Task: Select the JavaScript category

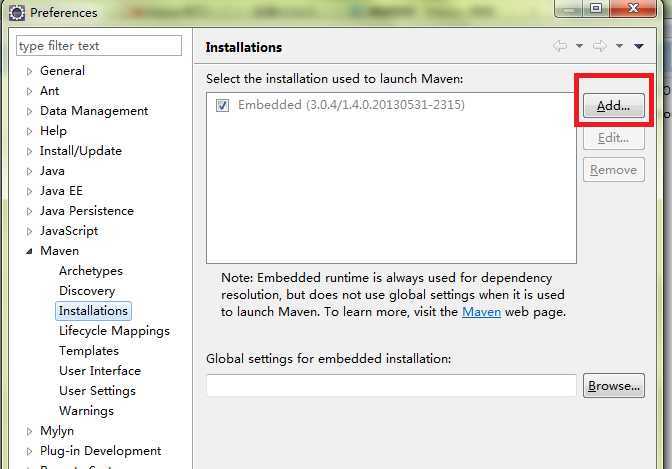Action: tap(69, 231)
